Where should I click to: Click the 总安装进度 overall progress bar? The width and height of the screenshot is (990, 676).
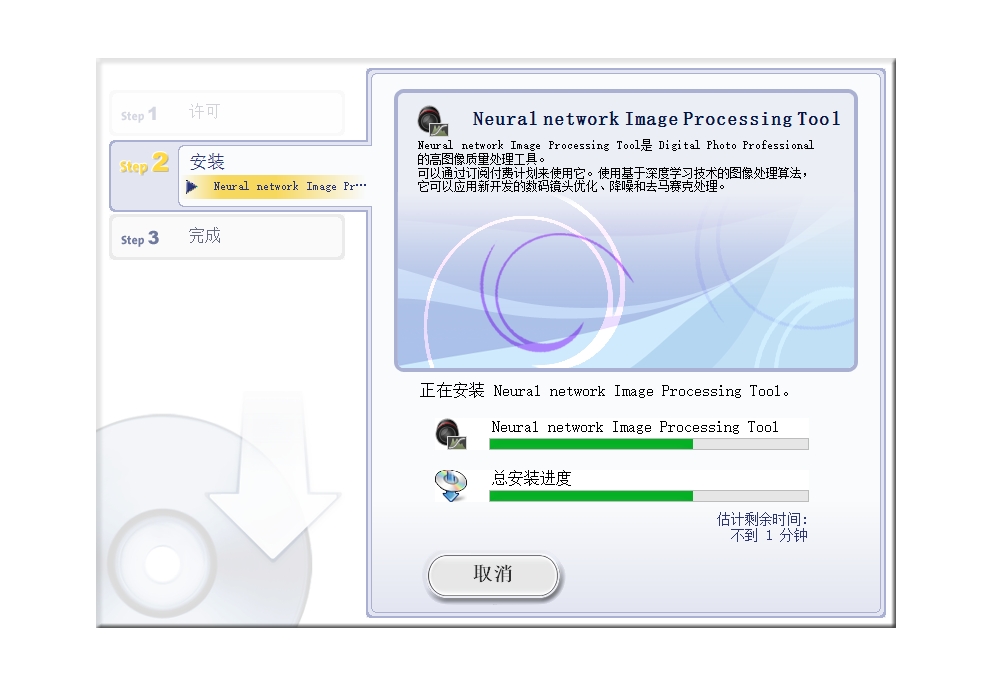point(648,496)
